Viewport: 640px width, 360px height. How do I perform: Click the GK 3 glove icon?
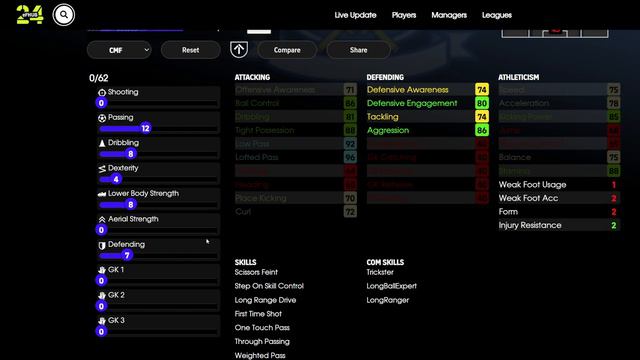pos(102,321)
